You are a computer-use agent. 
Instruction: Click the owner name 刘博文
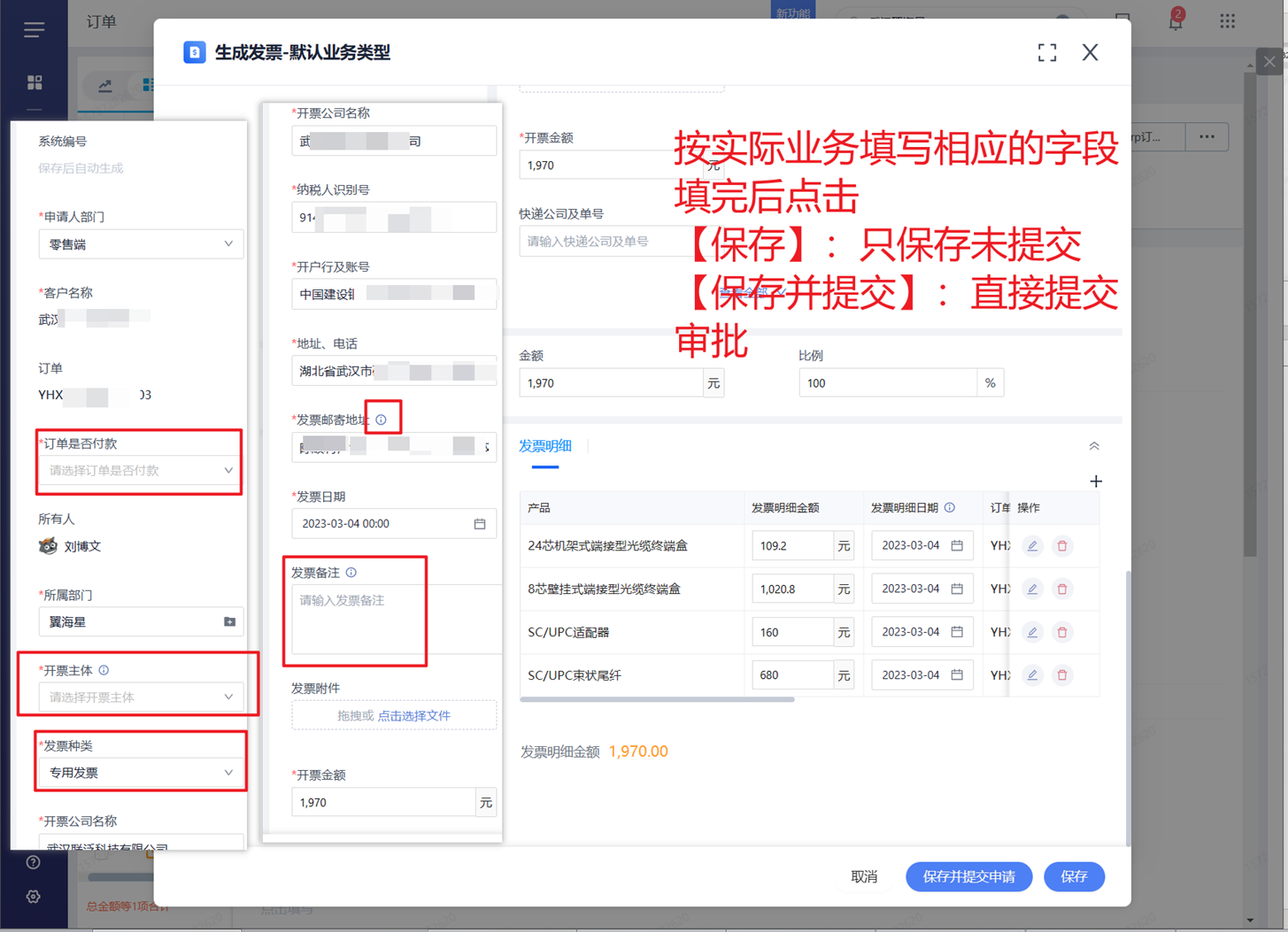click(x=82, y=546)
